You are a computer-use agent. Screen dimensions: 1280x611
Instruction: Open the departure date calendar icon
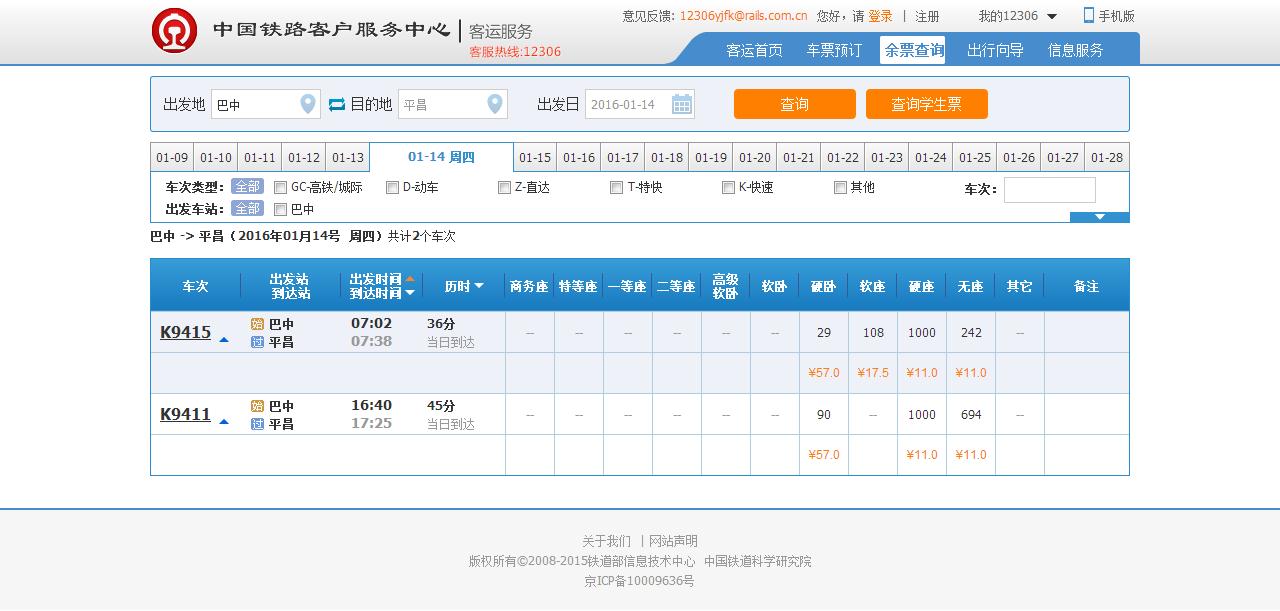coord(681,104)
